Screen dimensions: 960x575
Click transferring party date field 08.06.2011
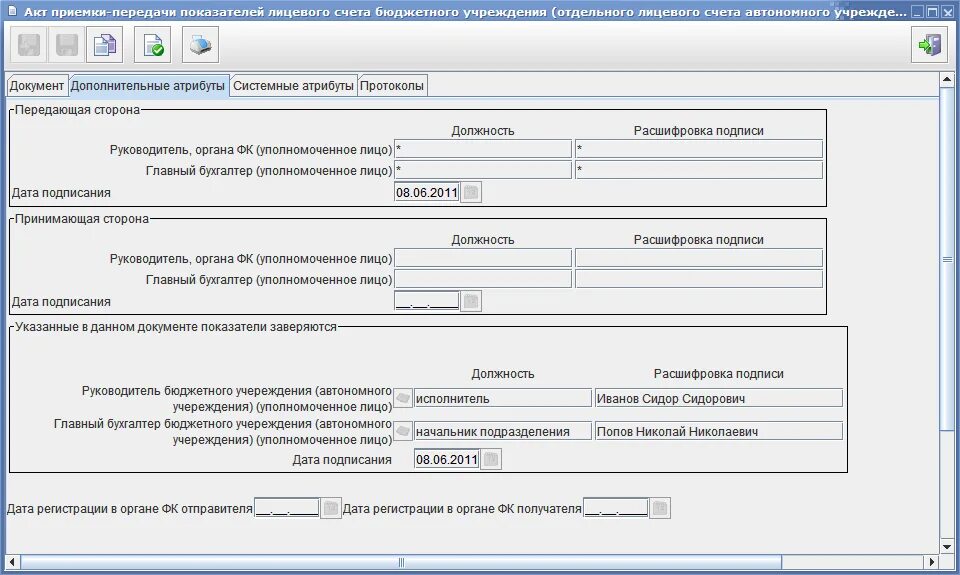click(x=427, y=192)
